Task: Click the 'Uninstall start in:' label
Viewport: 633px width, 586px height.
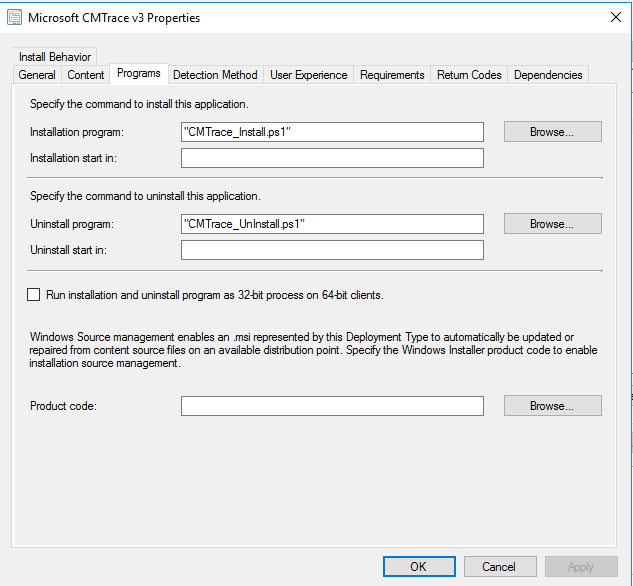Action: click(x=68, y=250)
